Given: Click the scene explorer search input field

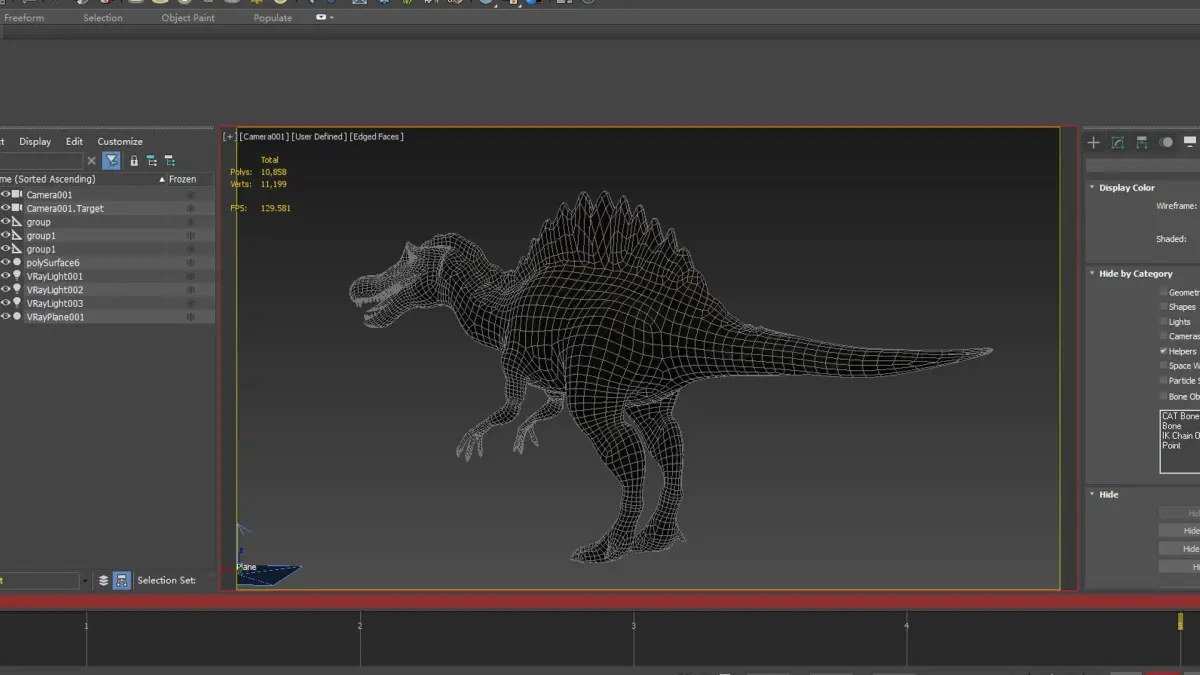Looking at the screenshot, I should [40, 160].
